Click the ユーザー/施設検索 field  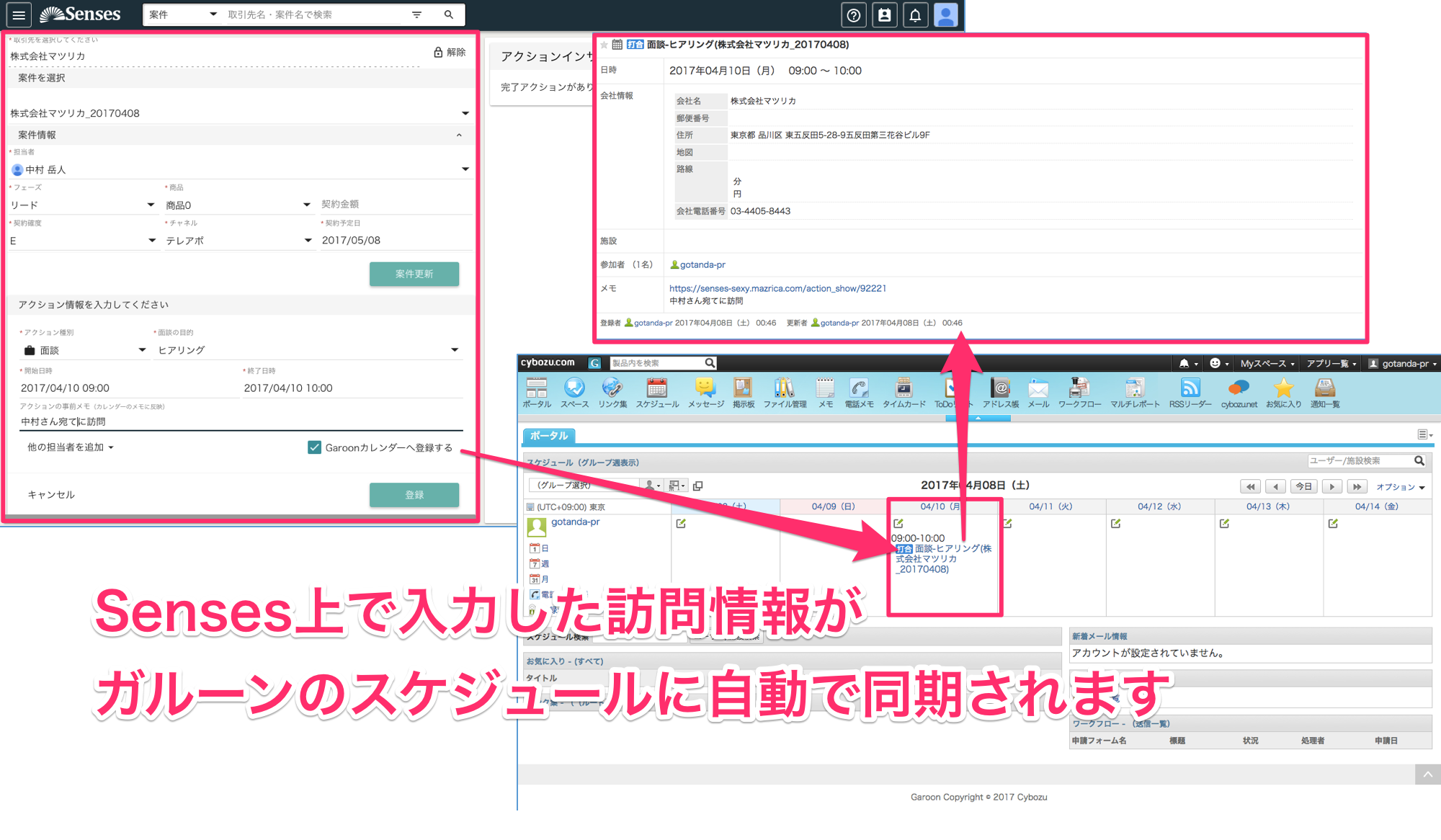(1360, 461)
